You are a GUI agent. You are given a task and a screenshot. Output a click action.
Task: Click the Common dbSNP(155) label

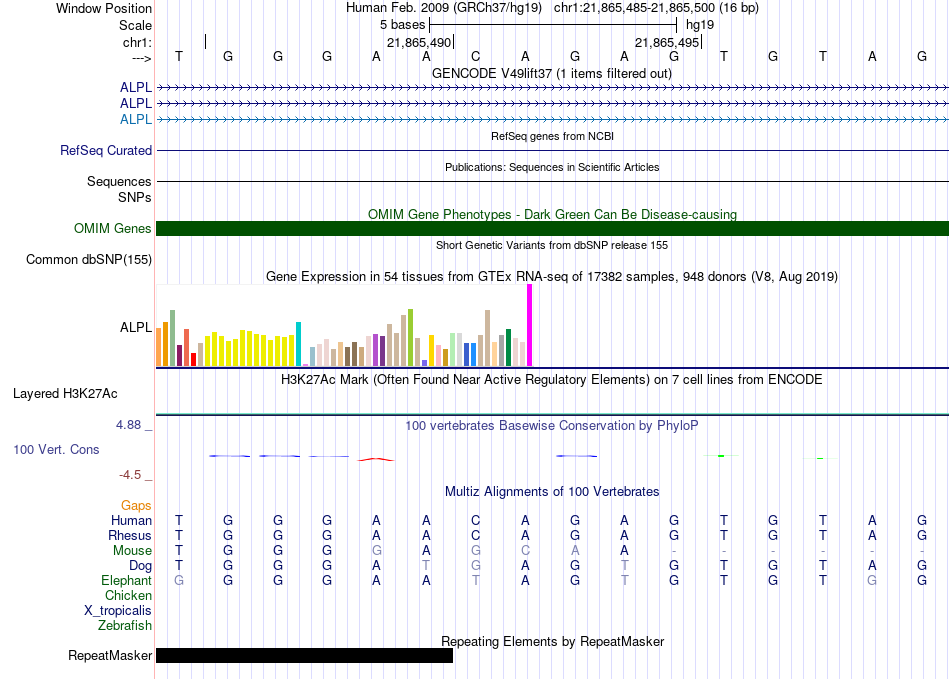click(89, 259)
